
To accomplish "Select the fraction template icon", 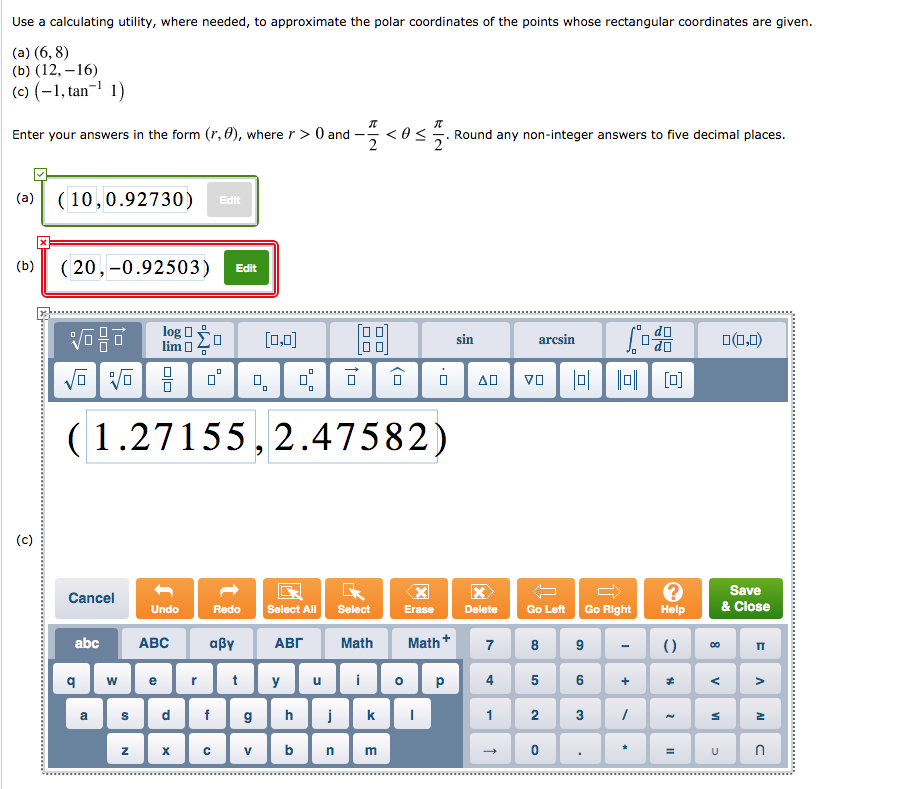I will pyautogui.click(x=167, y=379).
